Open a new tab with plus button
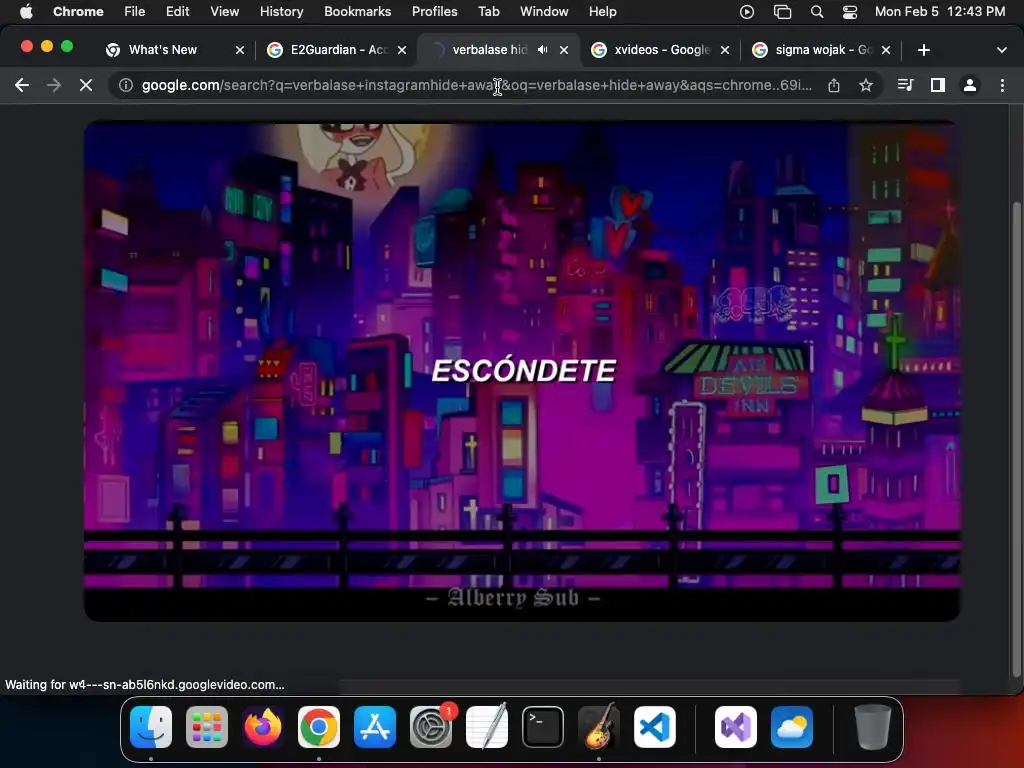Viewport: 1024px width, 768px height. click(923, 50)
